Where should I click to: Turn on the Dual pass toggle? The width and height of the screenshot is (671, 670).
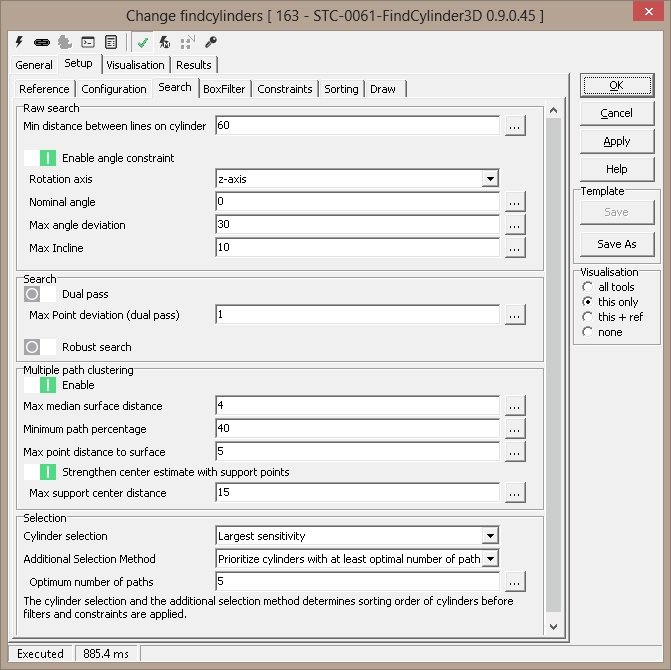(41, 295)
